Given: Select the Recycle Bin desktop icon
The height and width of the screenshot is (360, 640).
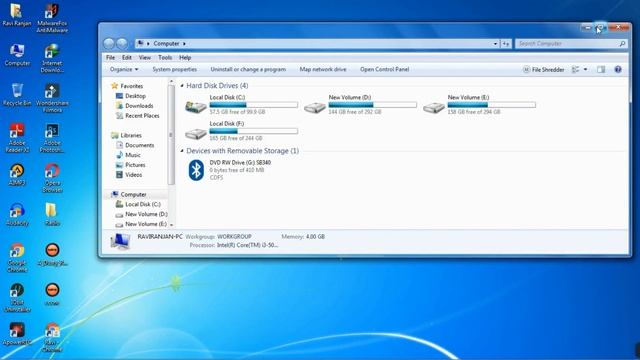Looking at the screenshot, I should (17, 95).
